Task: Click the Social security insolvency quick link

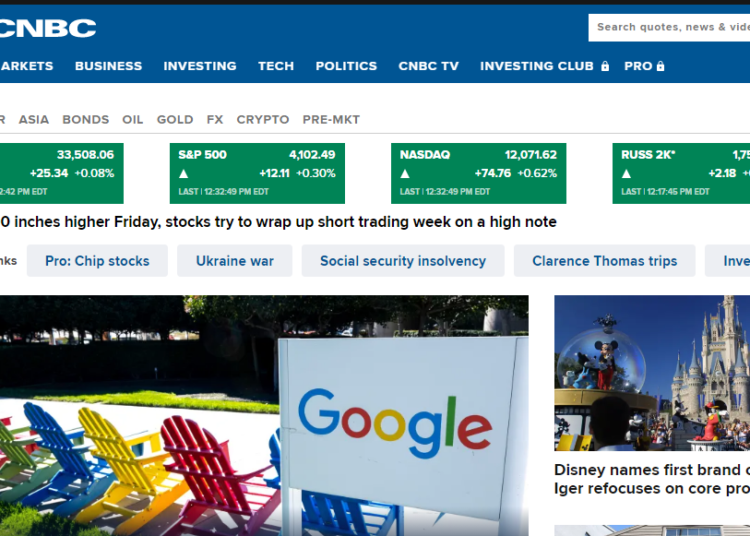Action: [x=403, y=261]
